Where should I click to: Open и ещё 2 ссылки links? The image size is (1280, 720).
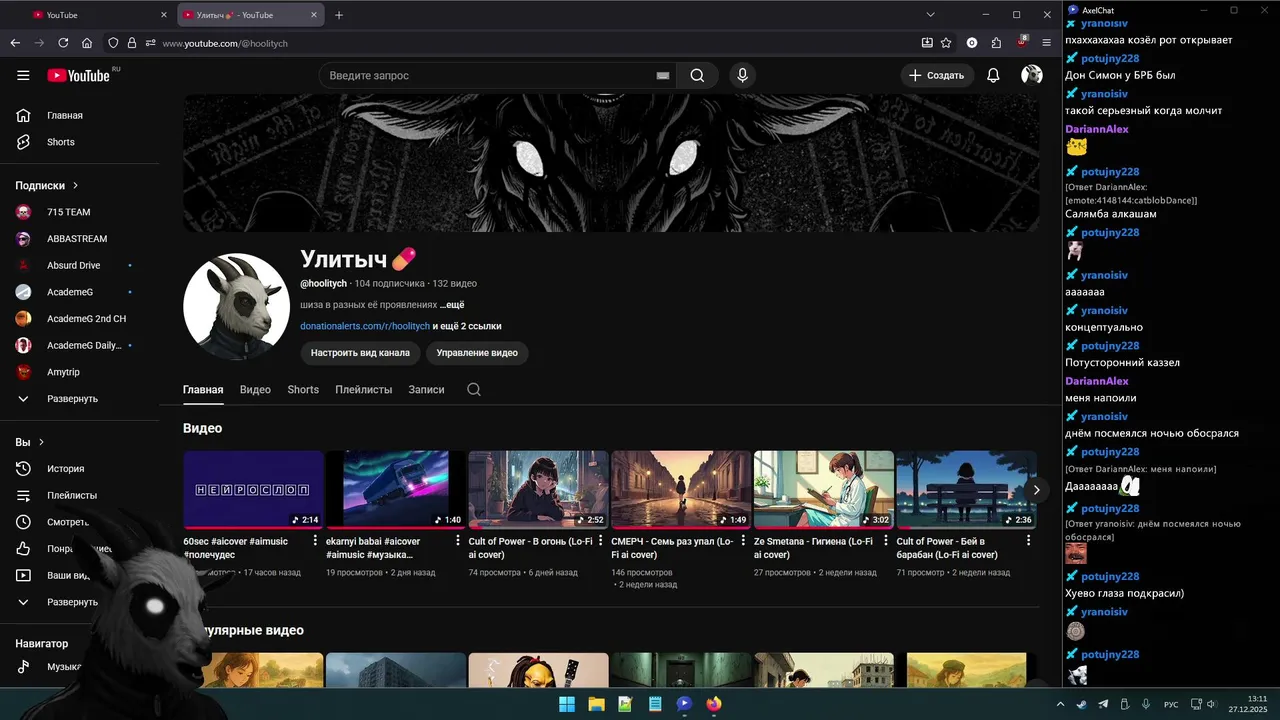[467, 326]
